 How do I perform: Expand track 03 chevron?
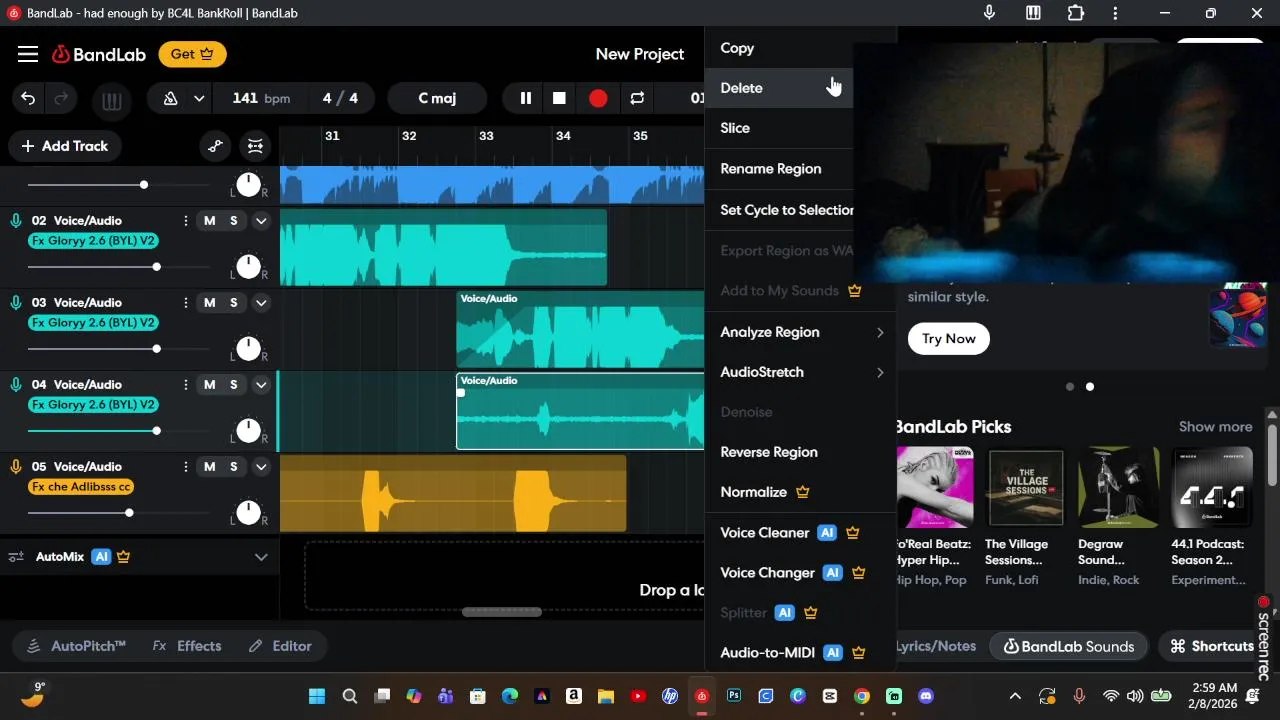(261, 303)
